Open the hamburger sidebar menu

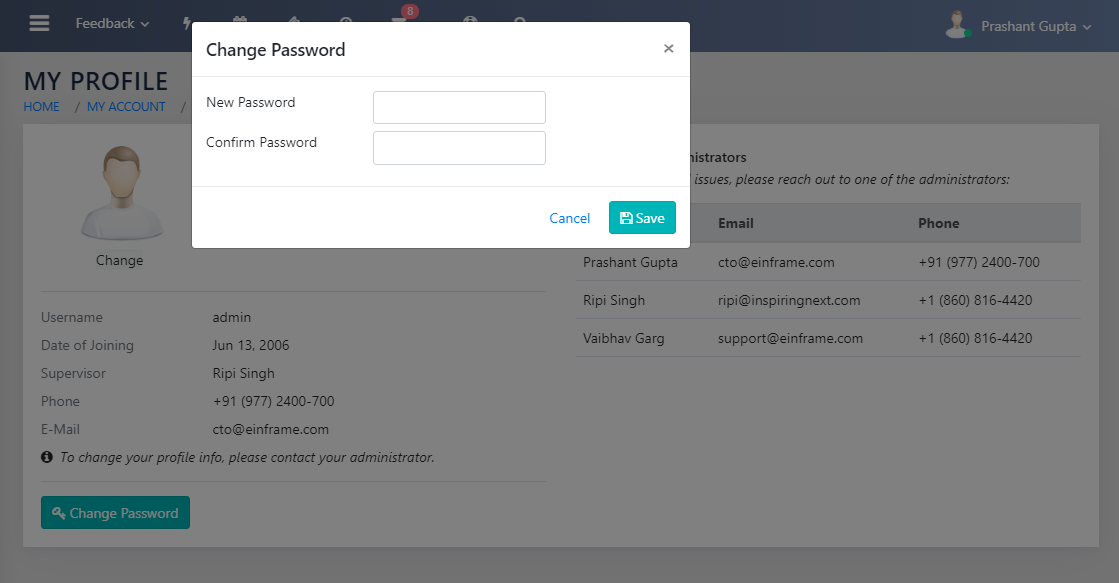[39, 23]
